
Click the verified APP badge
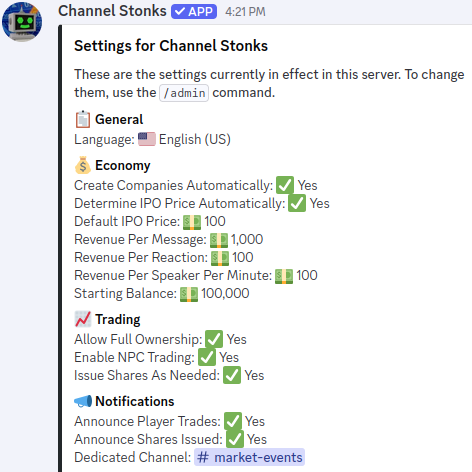point(194,12)
